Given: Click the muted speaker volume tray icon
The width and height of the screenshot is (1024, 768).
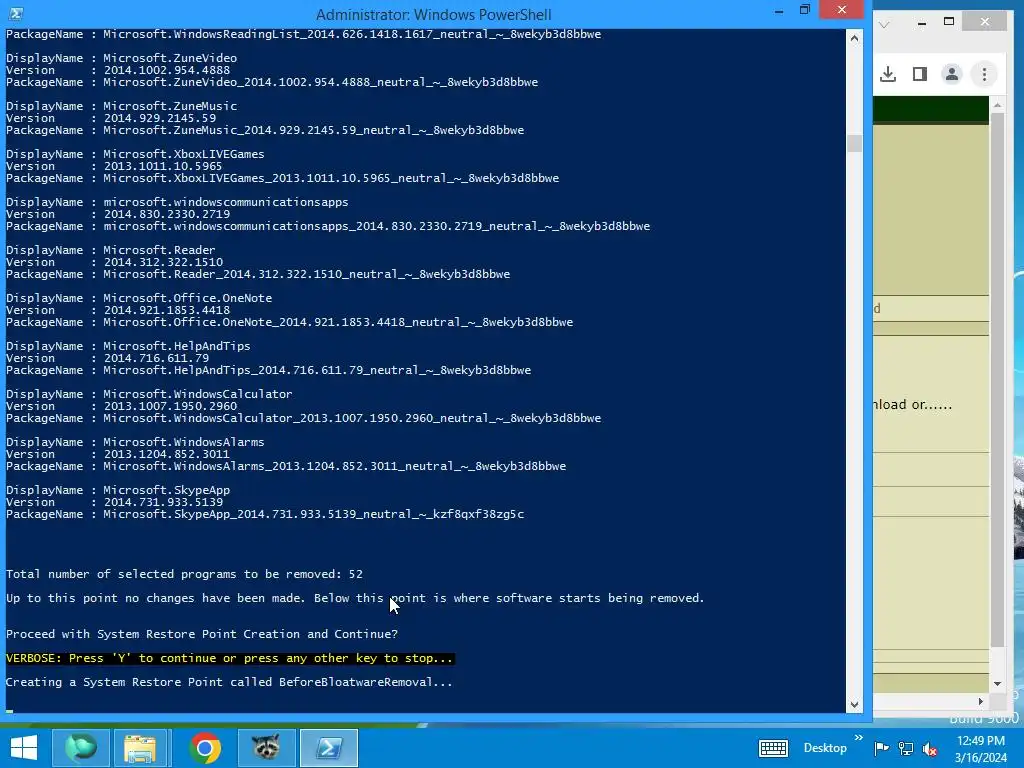Looking at the screenshot, I should pos(930,748).
